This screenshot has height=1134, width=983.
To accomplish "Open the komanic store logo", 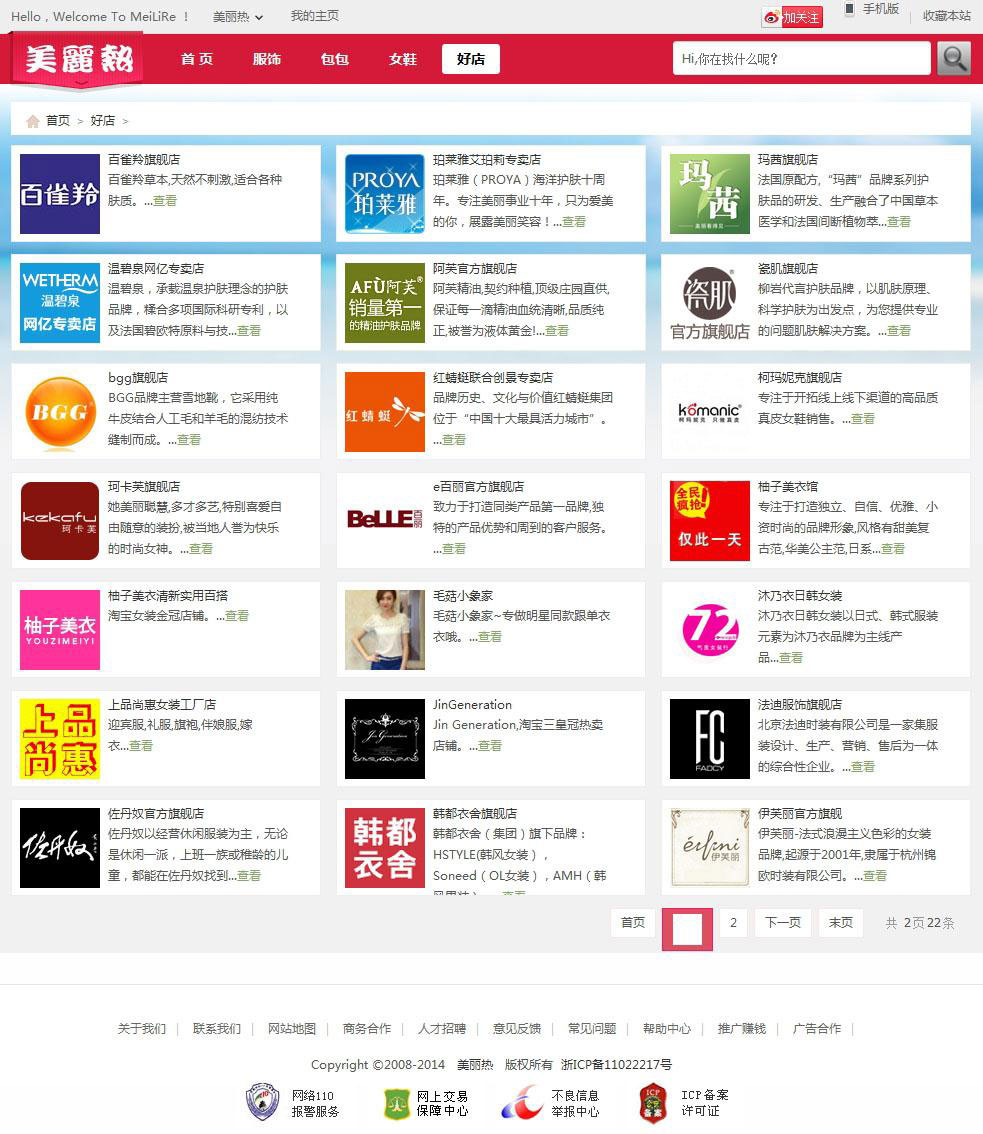I will click(710, 412).
